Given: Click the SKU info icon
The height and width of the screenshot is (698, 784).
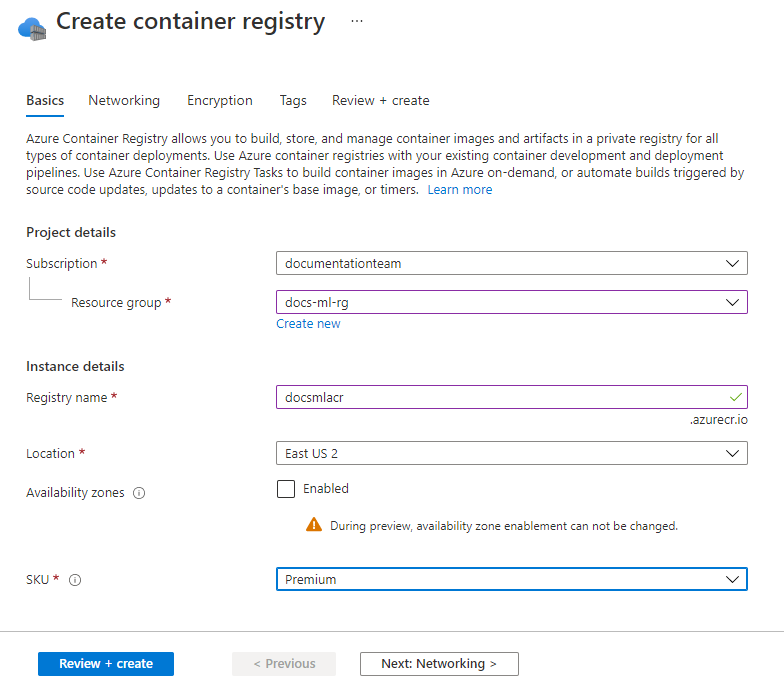Looking at the screenshot, I should [75, 580].
